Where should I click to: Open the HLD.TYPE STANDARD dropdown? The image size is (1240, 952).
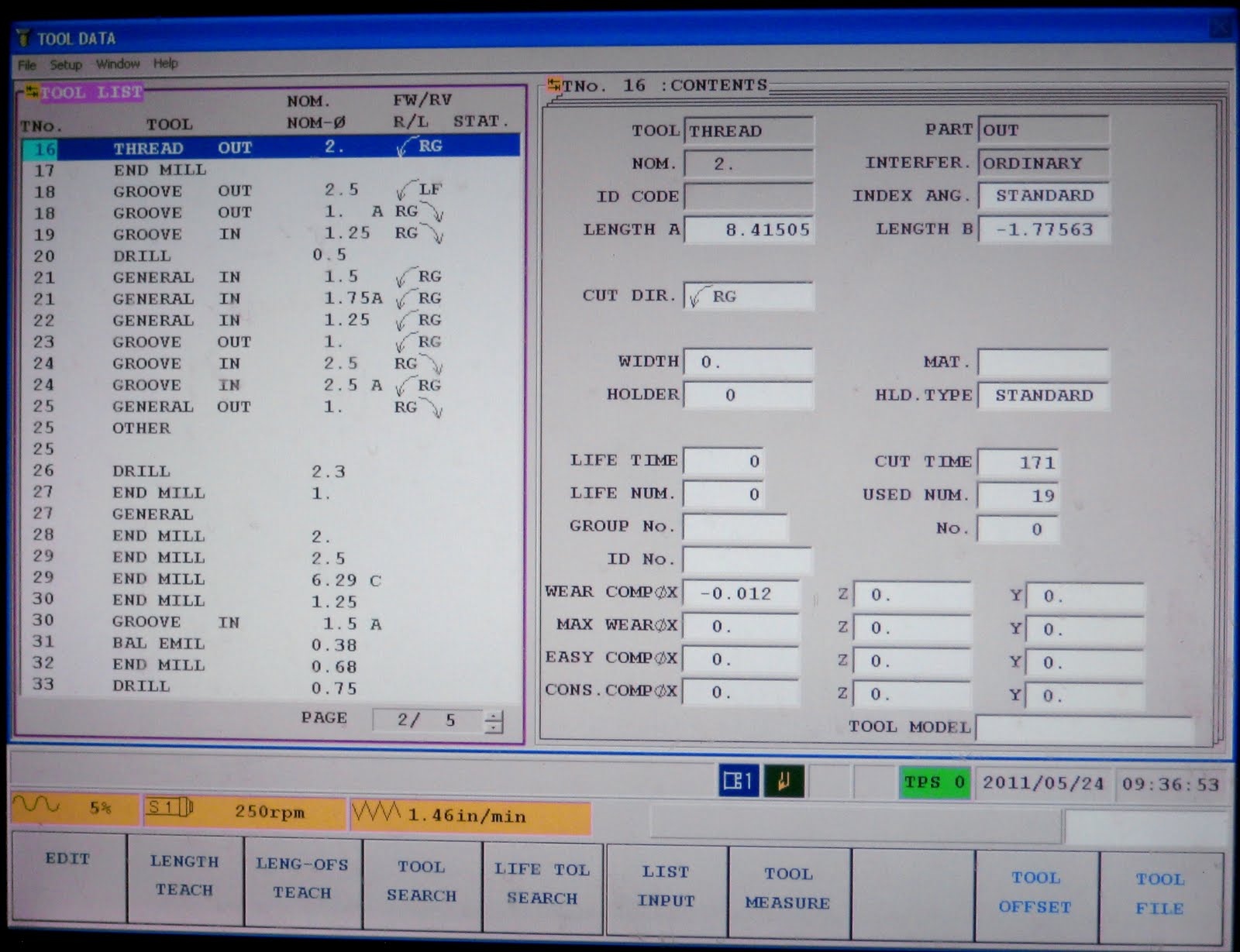(x=1042, y=396)
